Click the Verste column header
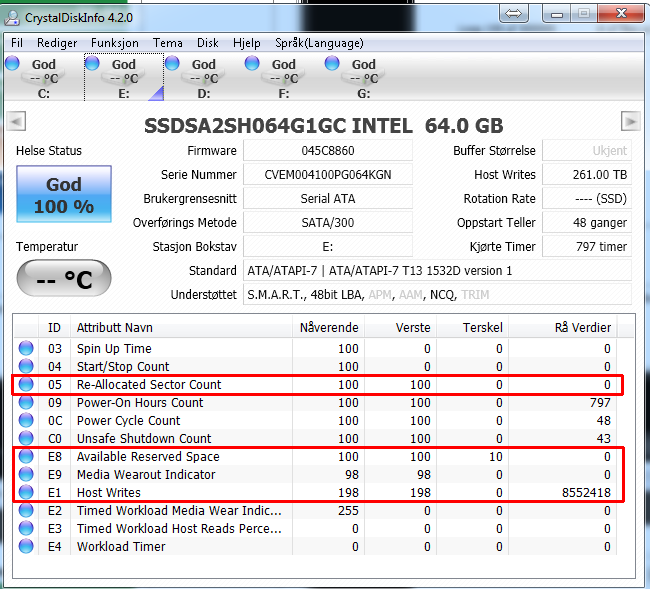 (x=401, y=327)
